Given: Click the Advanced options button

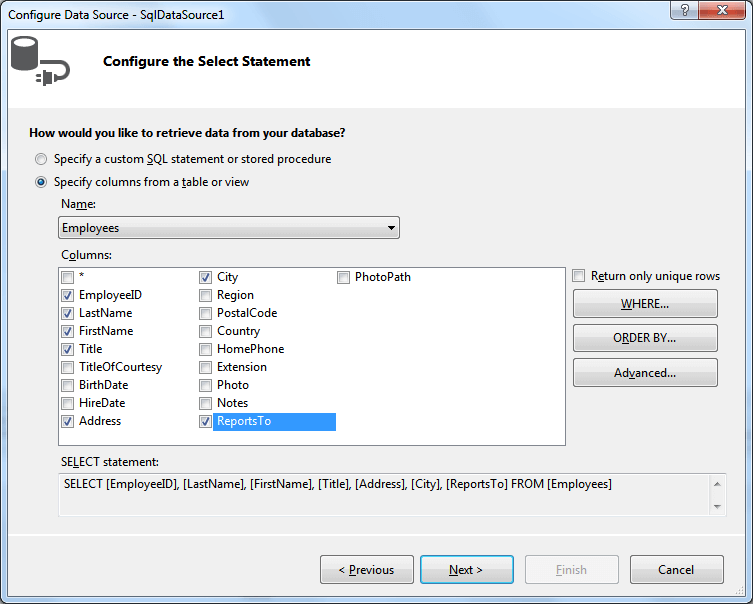Looking at the screenshot, I should pyautogui.click(x=645, y=373).
